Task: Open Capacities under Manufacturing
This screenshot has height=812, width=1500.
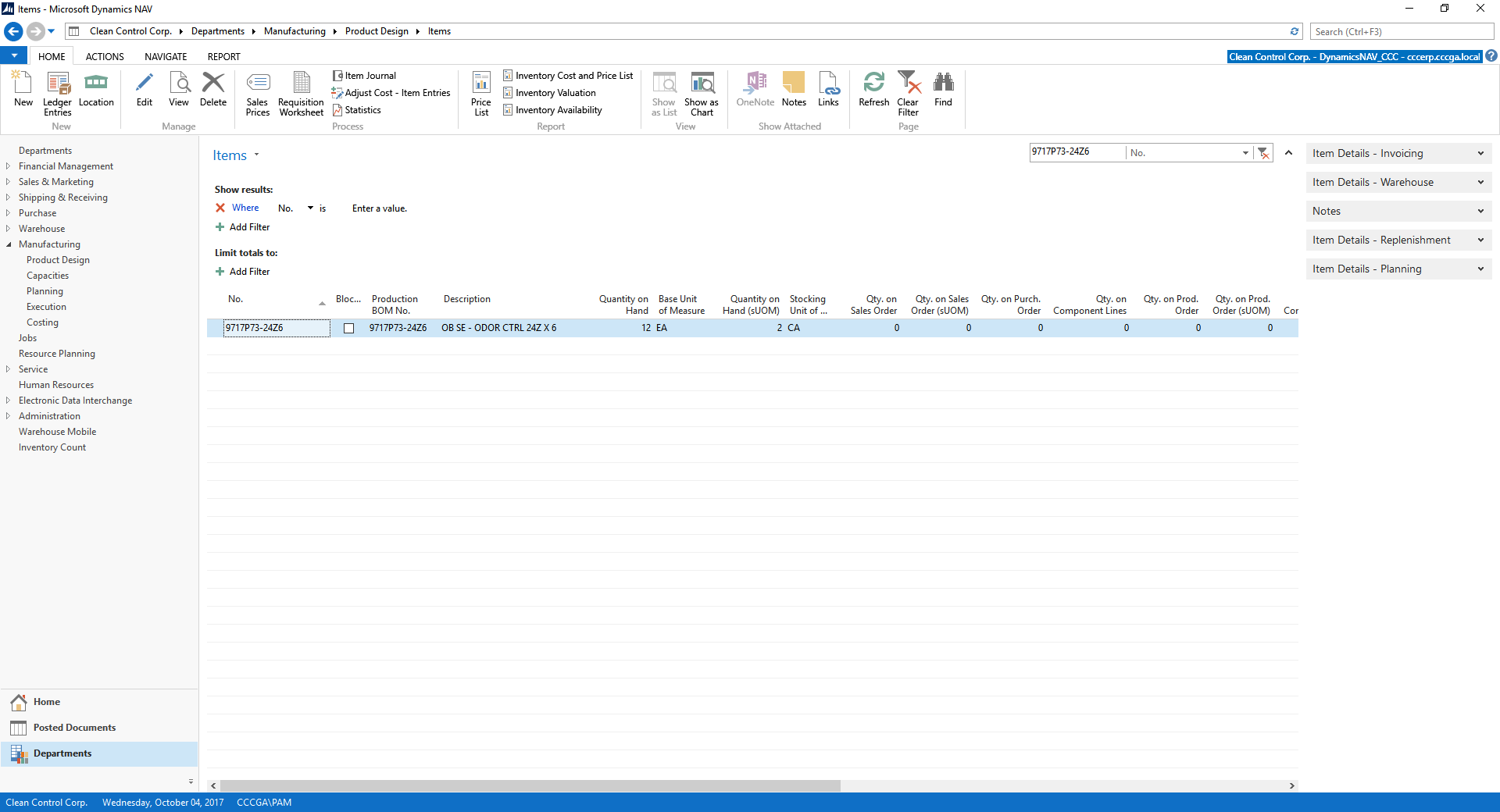Action: click(x=48, y=276)
